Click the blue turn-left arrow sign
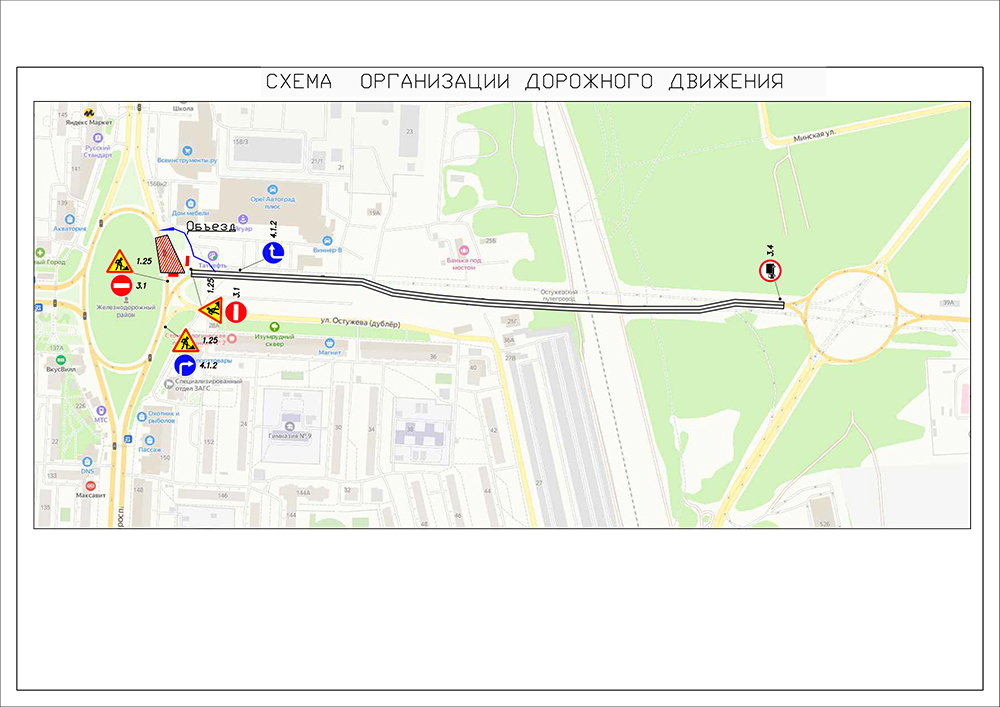 (x=274, y=252)
